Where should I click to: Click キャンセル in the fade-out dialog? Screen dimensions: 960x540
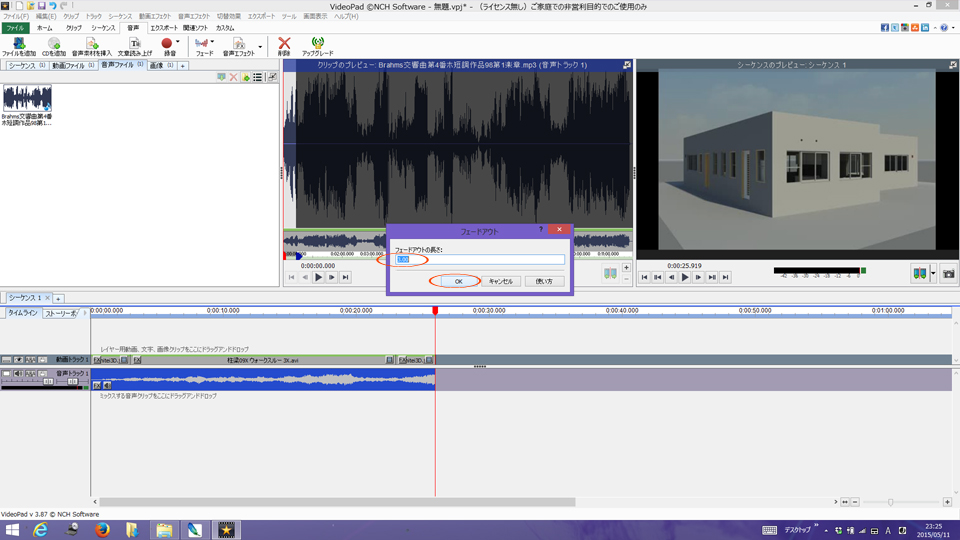coord(501,281)
